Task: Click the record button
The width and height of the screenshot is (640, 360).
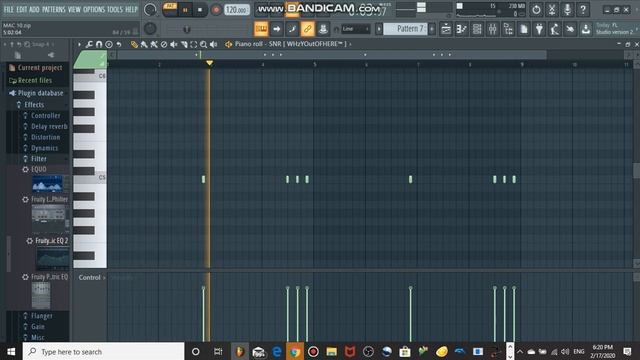Action: click(216, 10)
